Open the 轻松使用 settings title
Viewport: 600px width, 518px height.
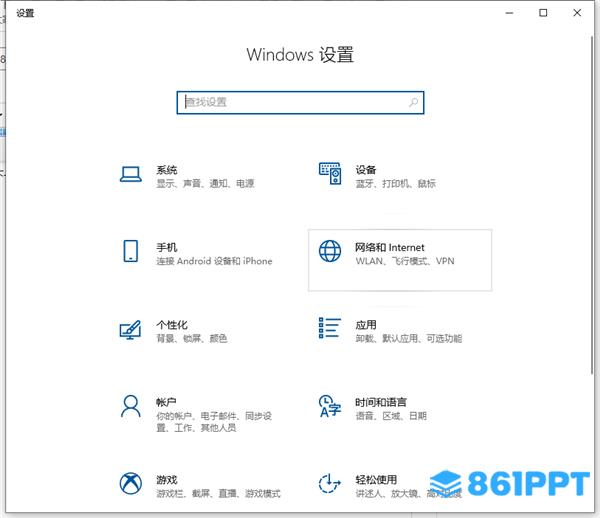pyautogui.click(x=376, y=480)
